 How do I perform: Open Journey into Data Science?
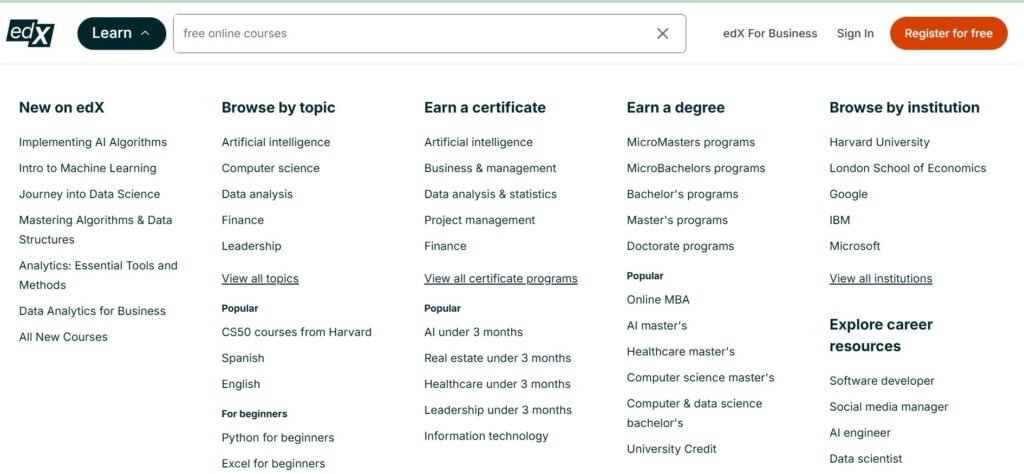point(89,194)
